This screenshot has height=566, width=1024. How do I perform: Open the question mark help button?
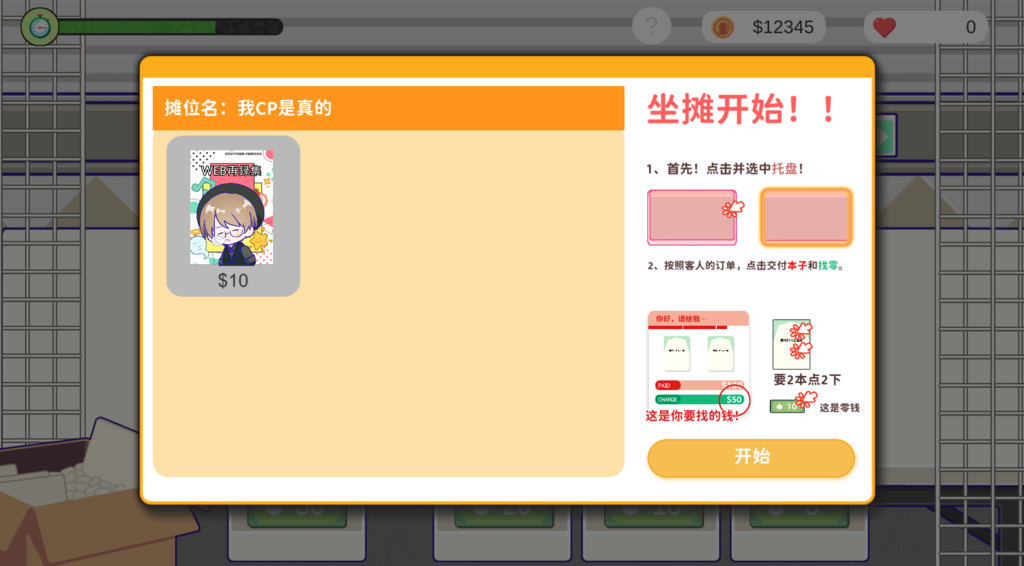click(x=651, y=26)
